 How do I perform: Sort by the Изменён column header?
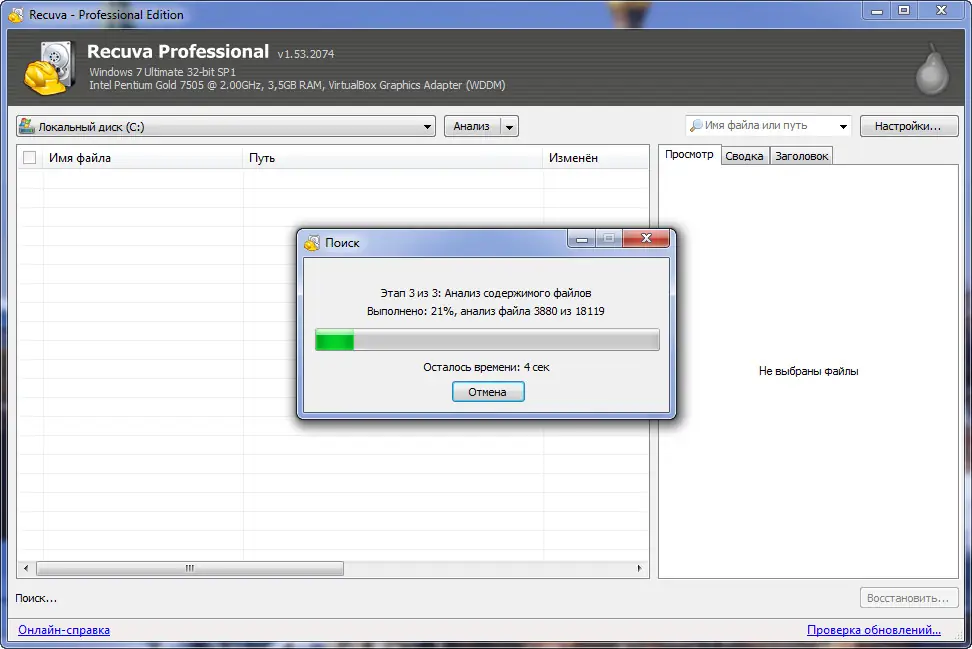pos(596,158)
